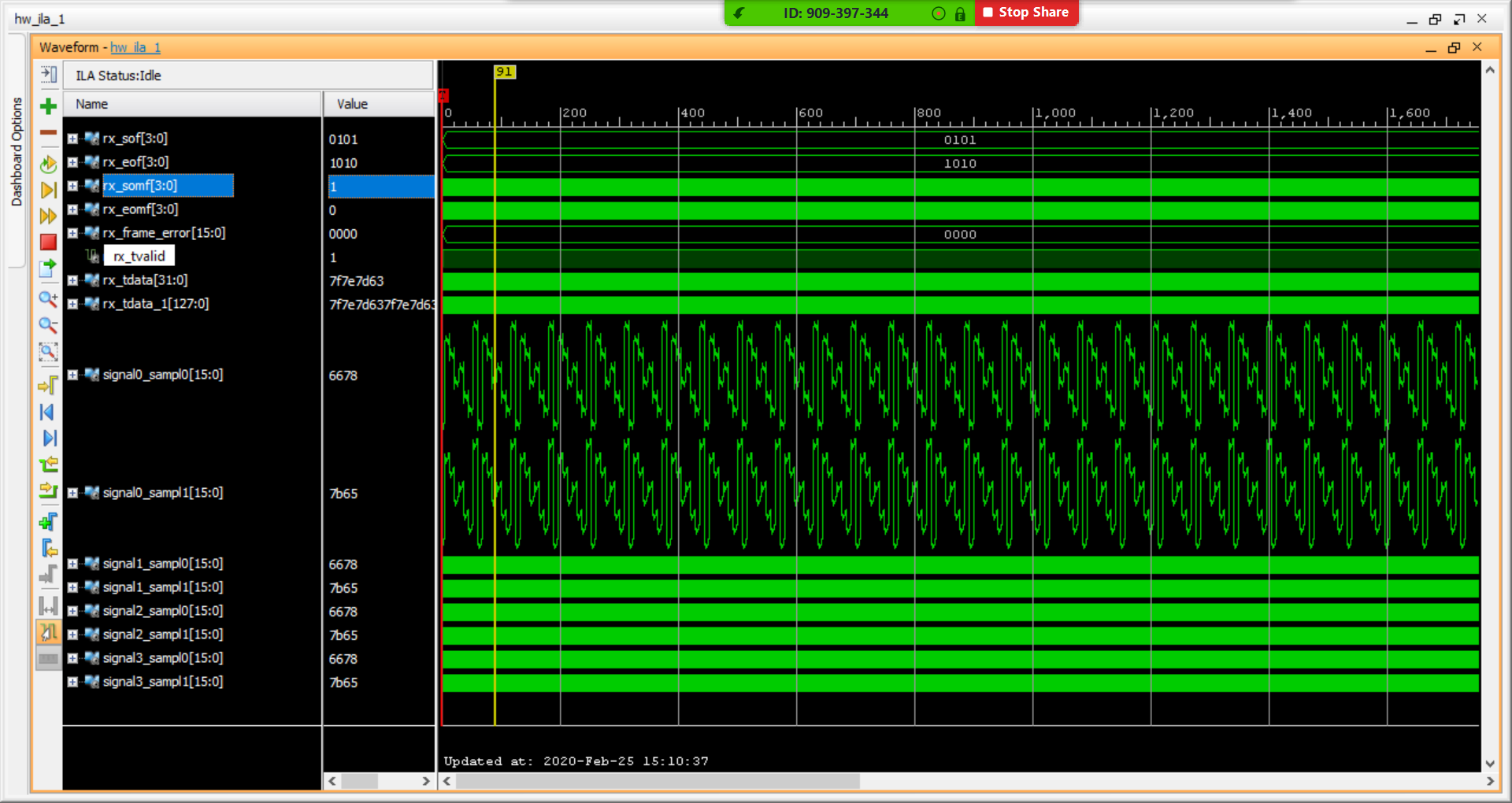1512x803 pixels.
Task: Zoom out of the waveform using the magnifier minus
Action: tap(48, 325)
